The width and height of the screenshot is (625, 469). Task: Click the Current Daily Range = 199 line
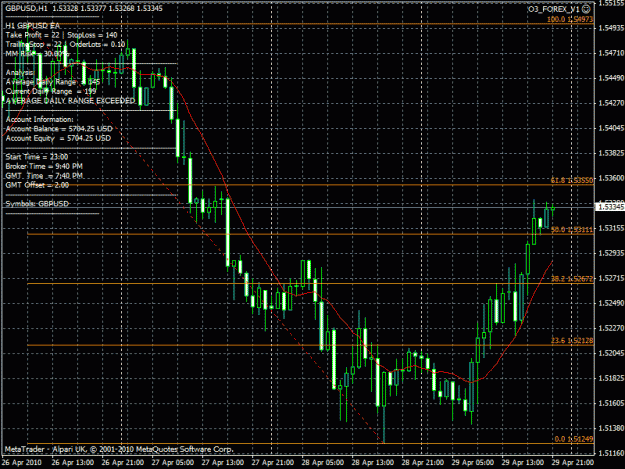pyautogui.click(x=51, y=91)
